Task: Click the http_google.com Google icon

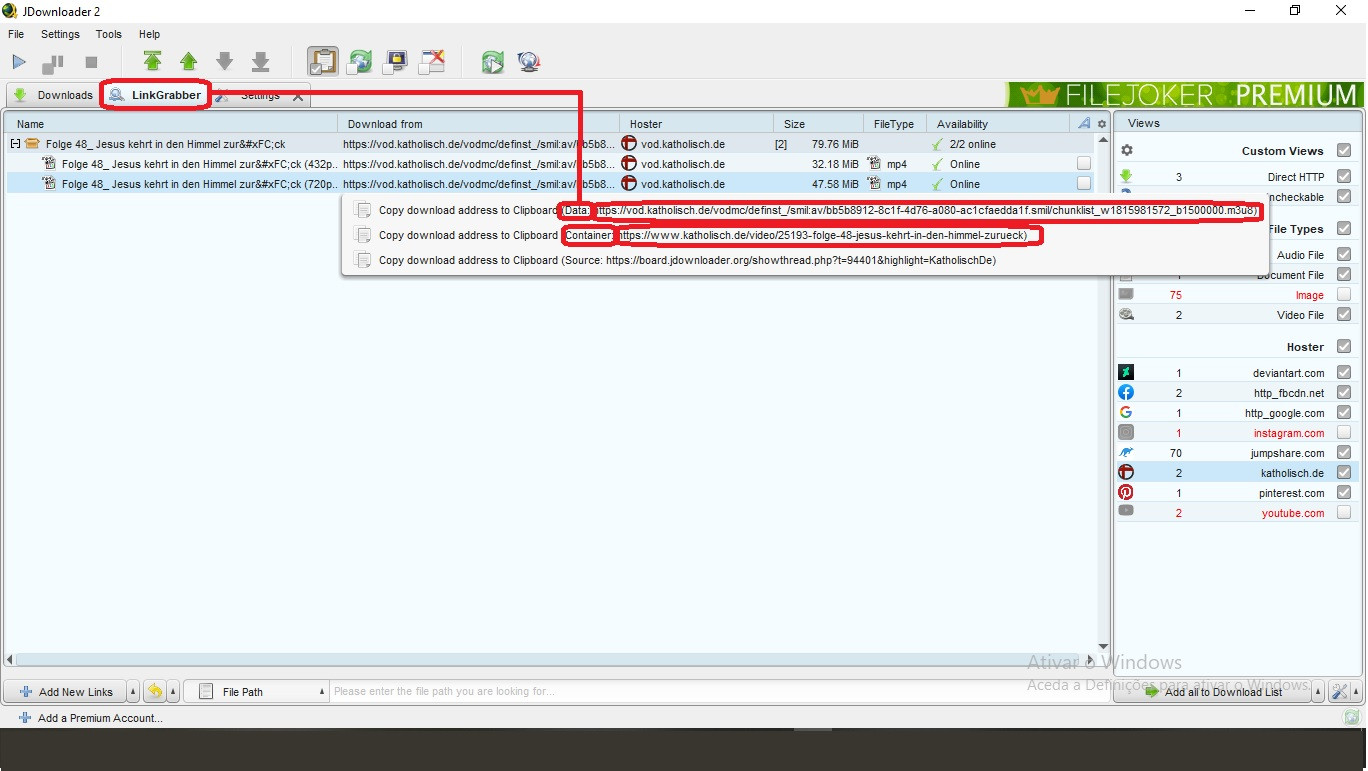Action: point(1126,412)
